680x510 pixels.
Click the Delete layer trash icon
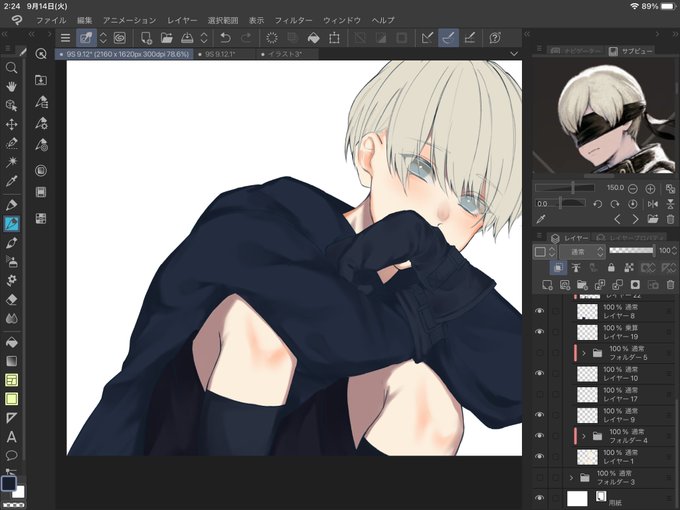pyautogui.click(x=670, y=285)
